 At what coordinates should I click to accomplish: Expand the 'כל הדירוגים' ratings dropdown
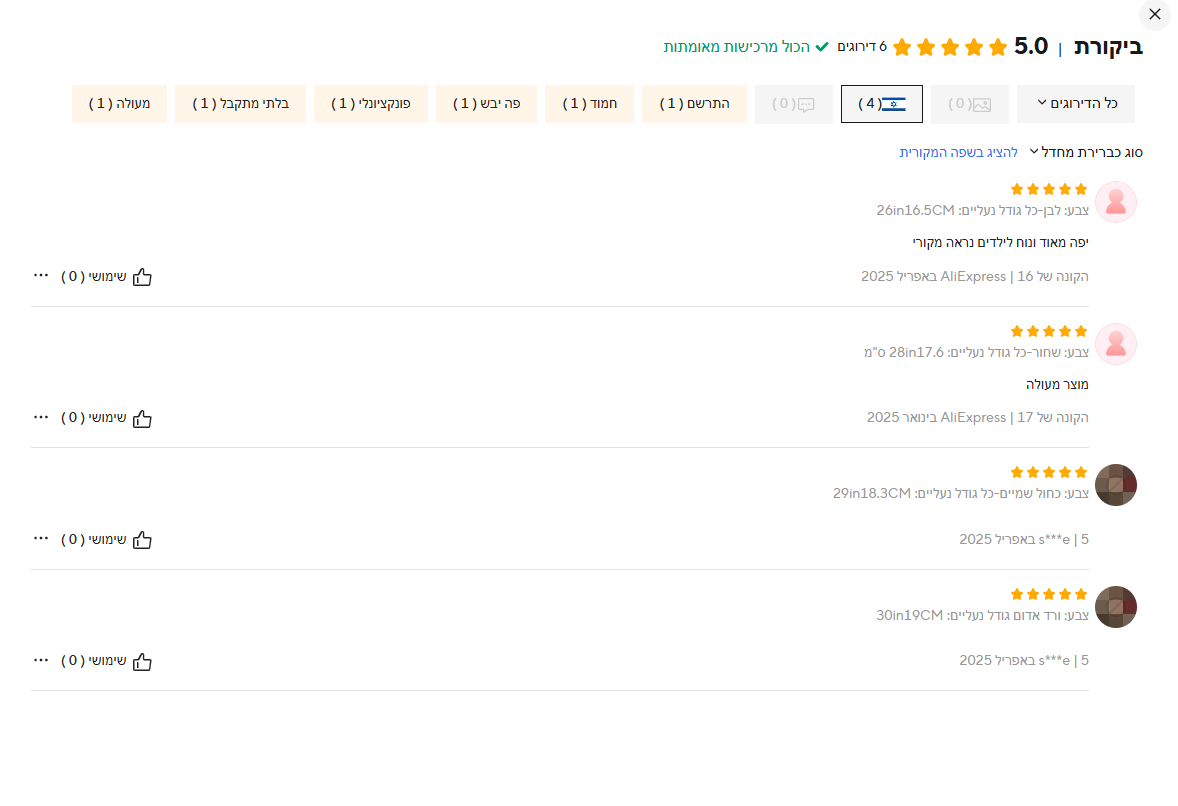pos(1076,104)
